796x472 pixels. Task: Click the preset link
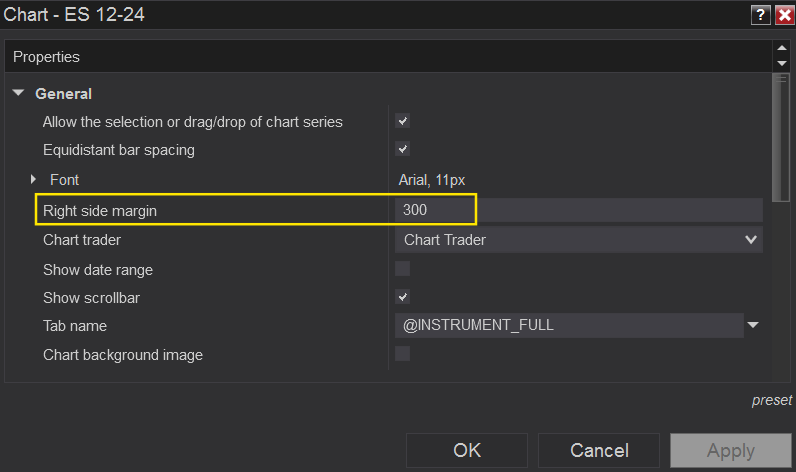point(771,400)
